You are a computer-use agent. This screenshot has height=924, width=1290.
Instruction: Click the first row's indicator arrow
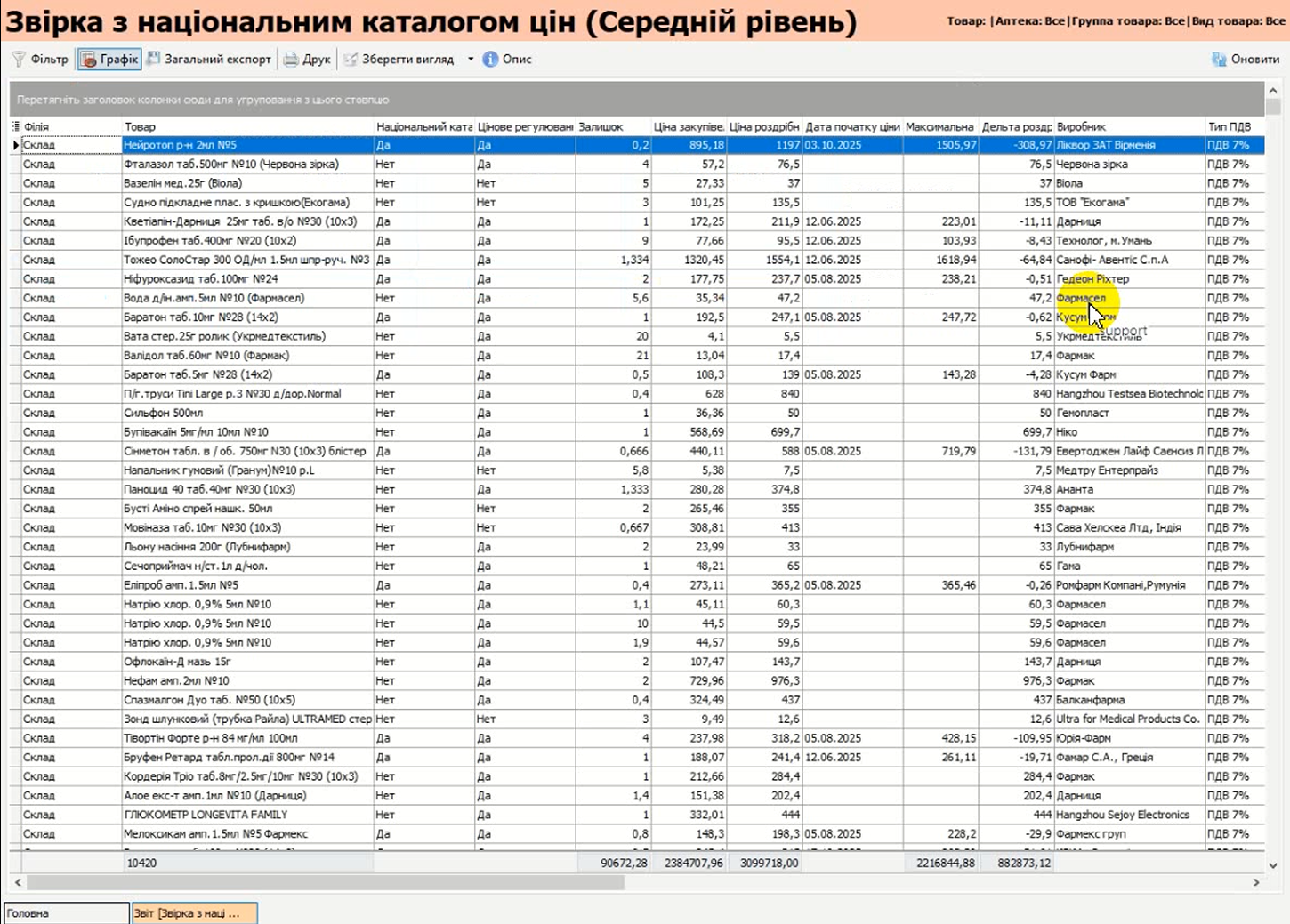[x=15, y=145]
